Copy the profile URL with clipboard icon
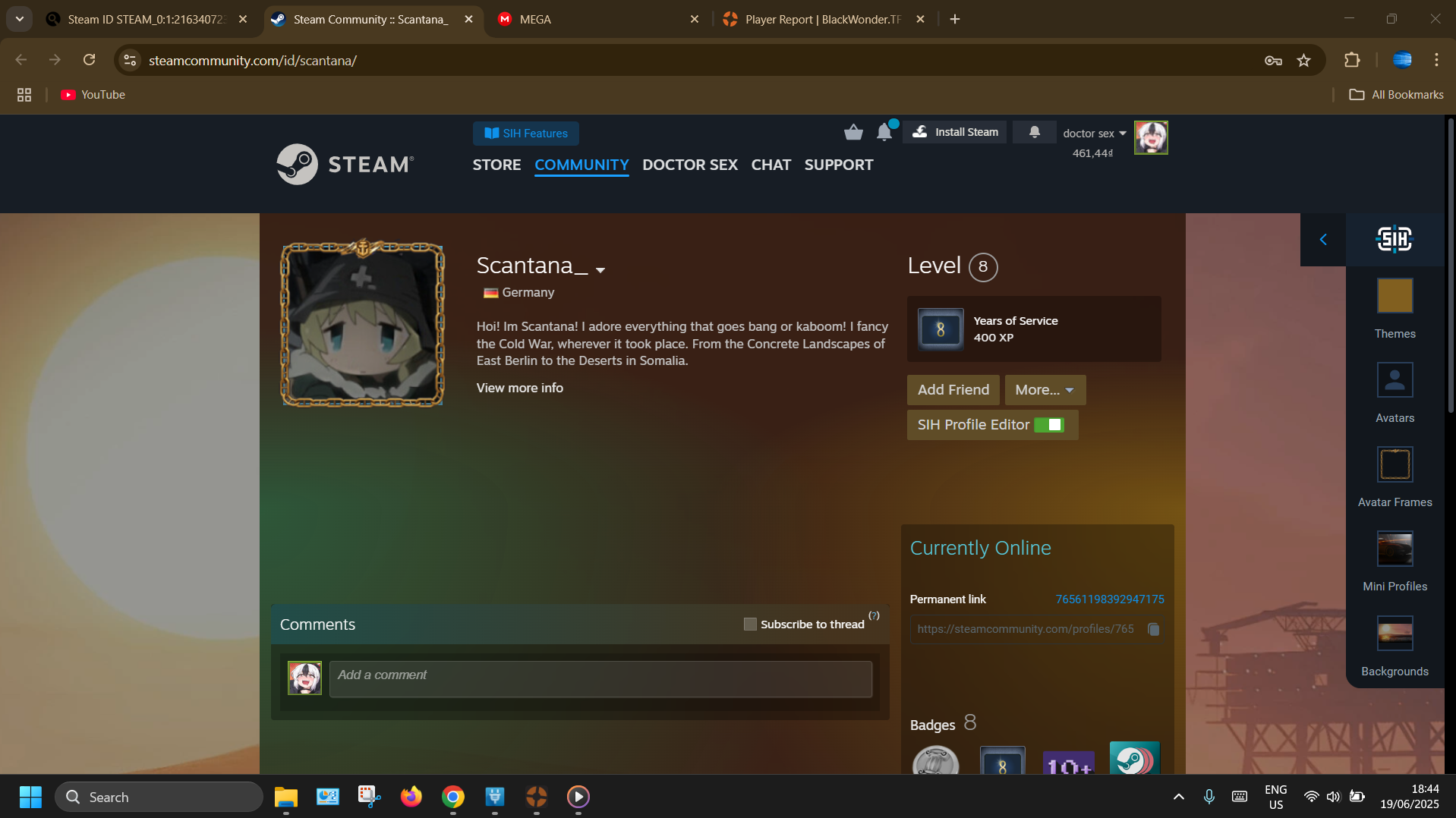The width and height of the screenshot is (1456, 818). pos(1154,629)
